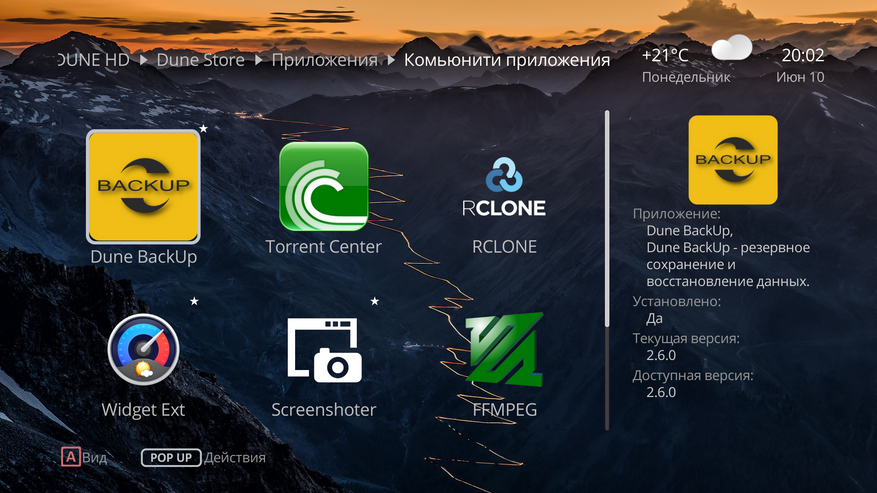Click the Вид label
877x493 pixels.
[95, 458]
